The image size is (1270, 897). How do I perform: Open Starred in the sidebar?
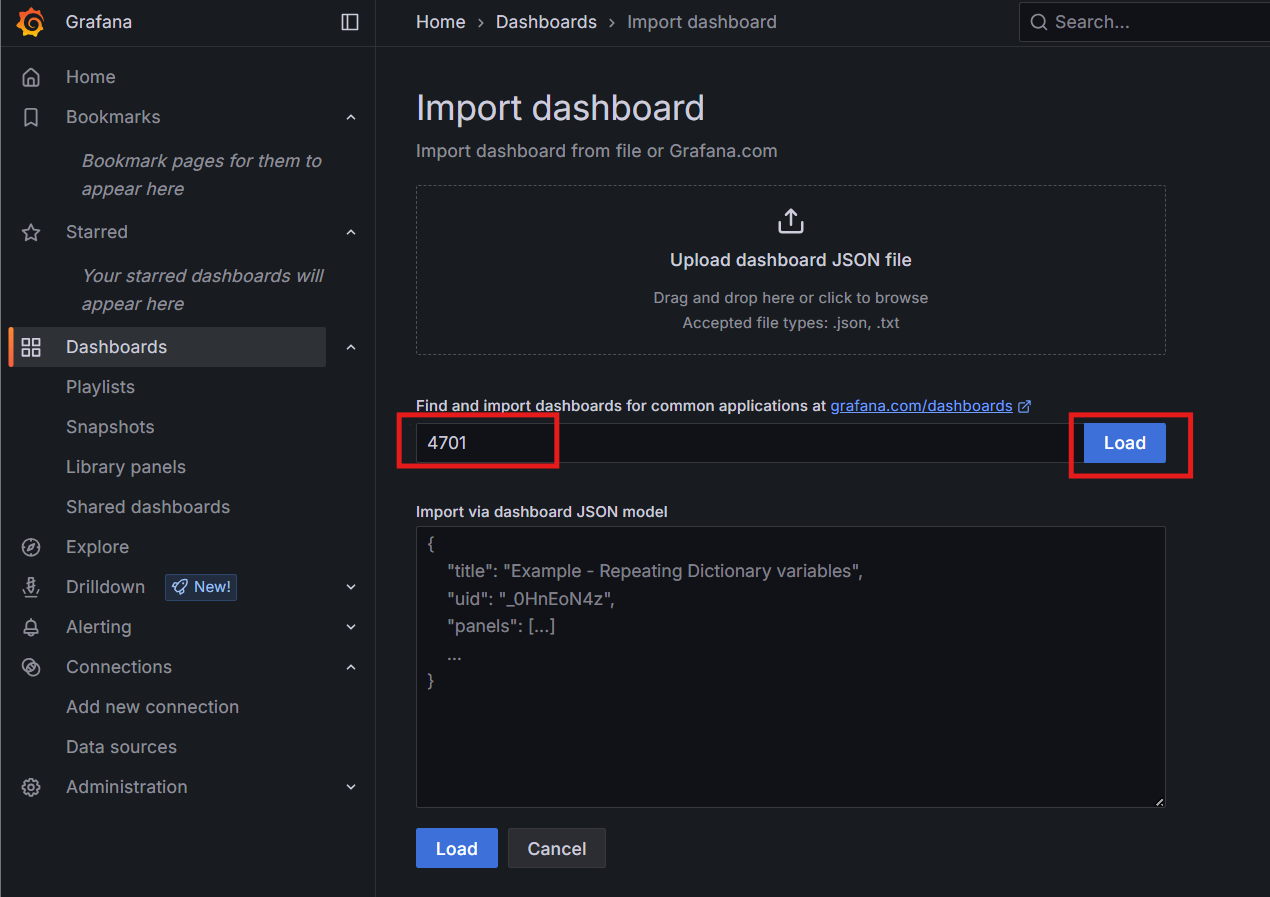(97, 232)
